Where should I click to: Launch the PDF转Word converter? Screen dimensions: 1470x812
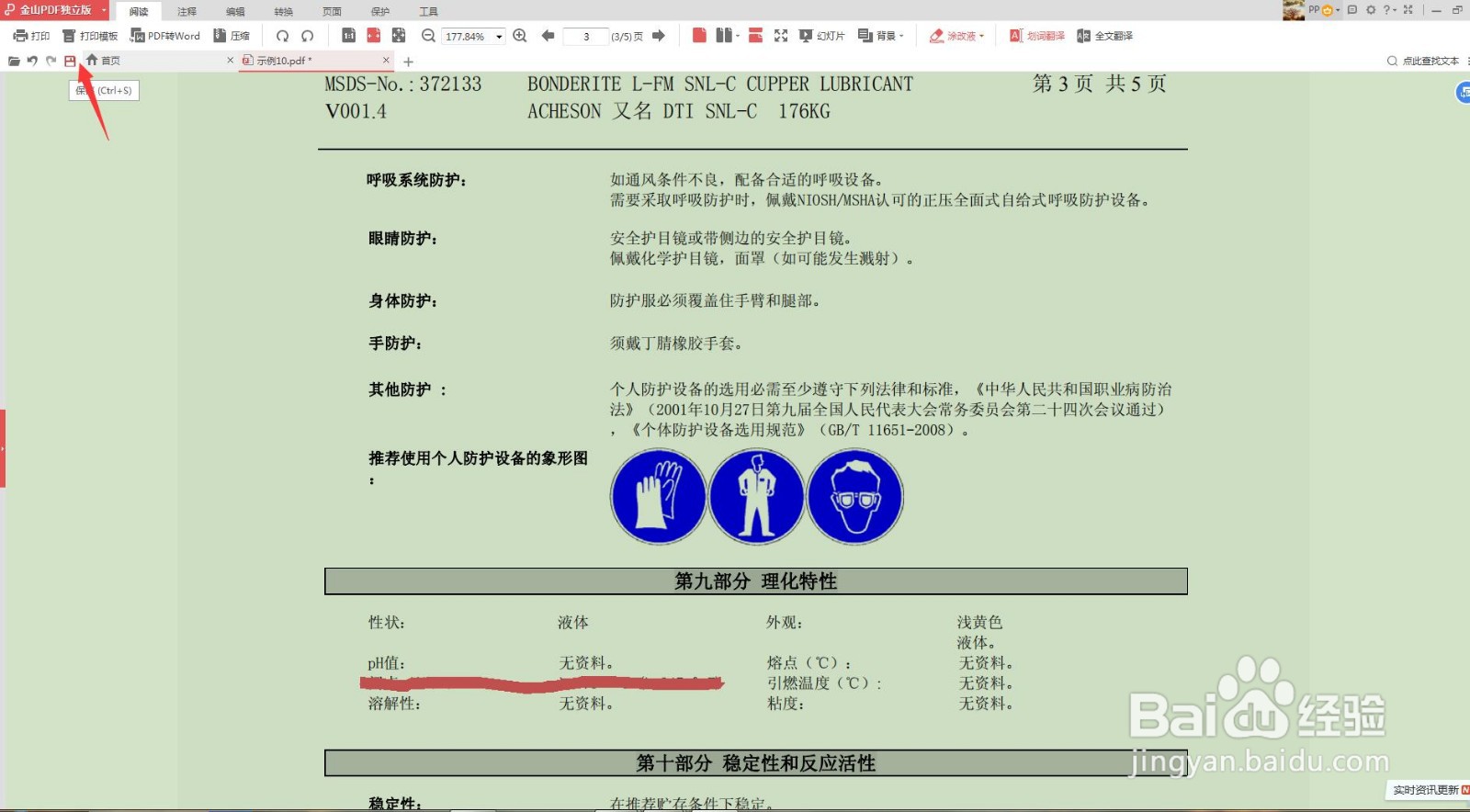pos(165,36)
